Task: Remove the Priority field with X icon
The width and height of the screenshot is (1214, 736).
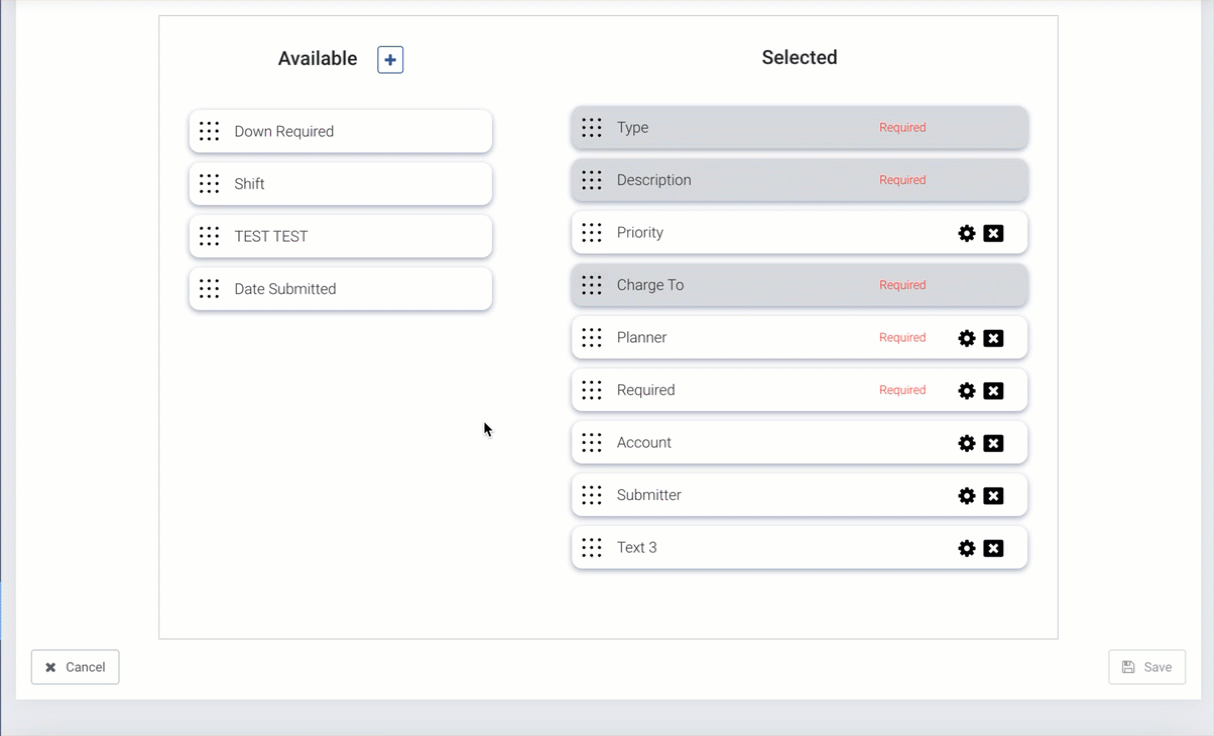Action: coord(993,233)
